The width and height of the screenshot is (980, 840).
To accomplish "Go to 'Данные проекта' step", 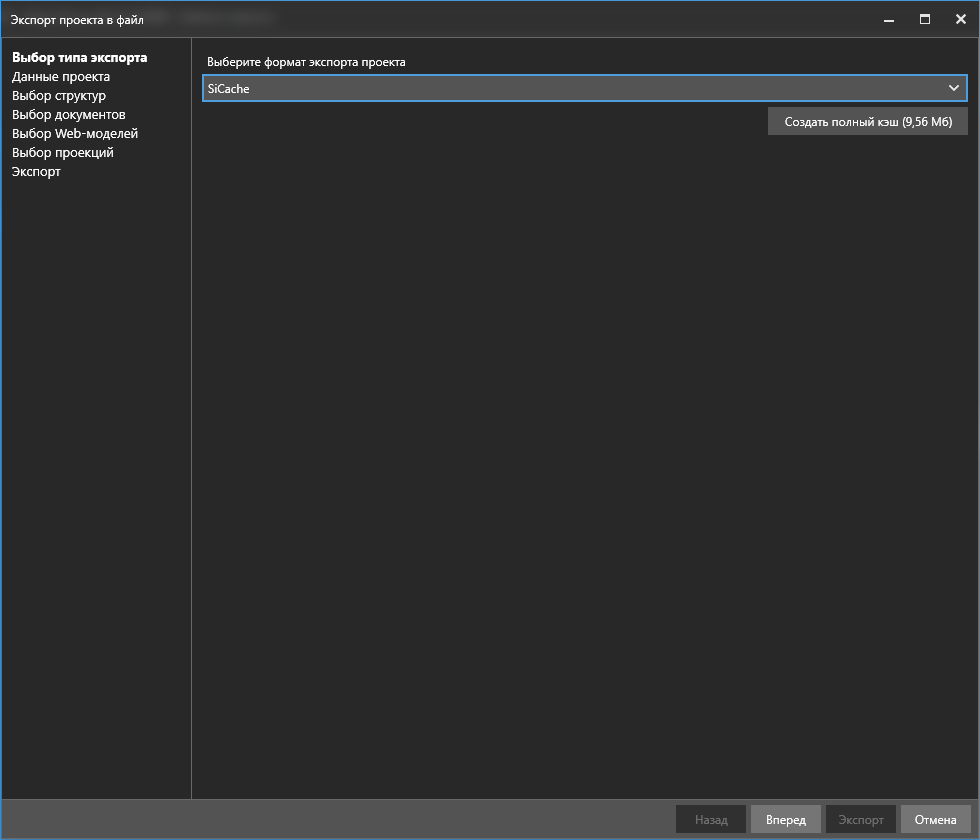I will [61, 77].
